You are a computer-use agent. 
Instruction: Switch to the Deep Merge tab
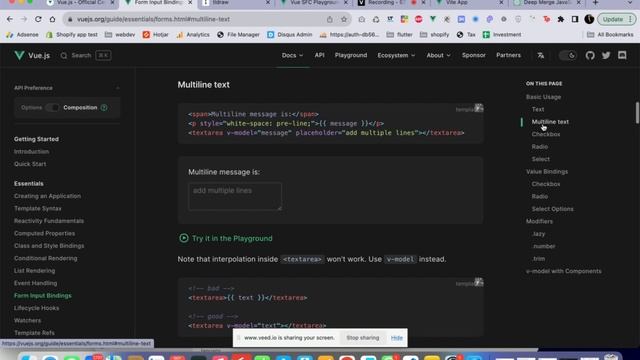point(546,3)
